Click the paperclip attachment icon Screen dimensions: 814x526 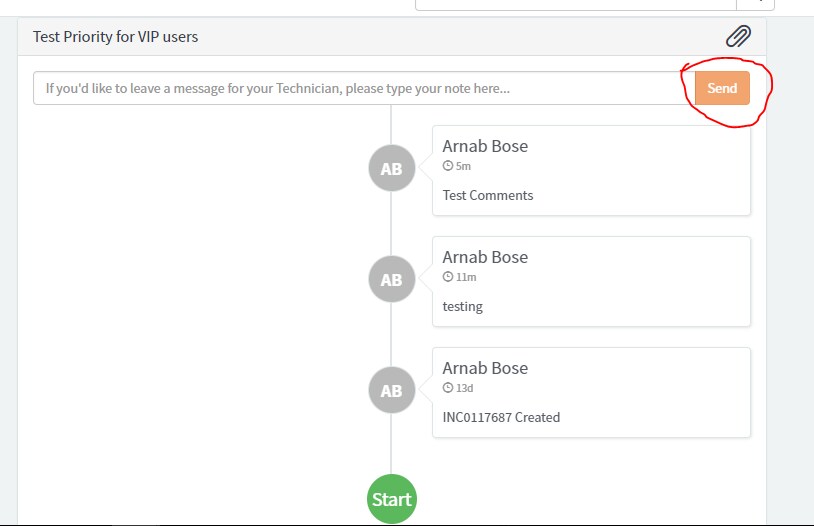(738, 36)
